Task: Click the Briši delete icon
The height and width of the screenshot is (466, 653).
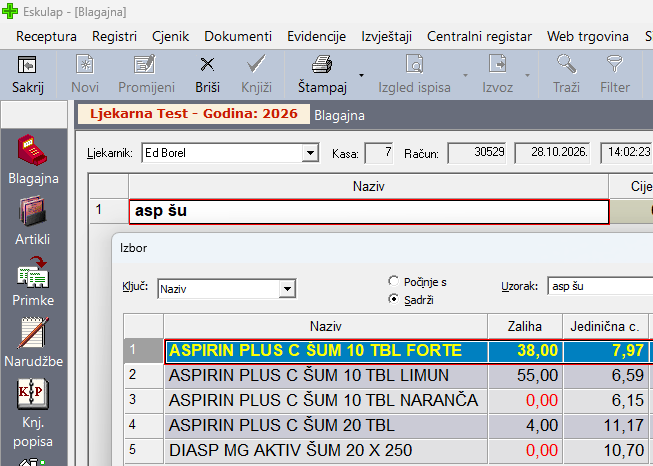Action: (207, 65)
